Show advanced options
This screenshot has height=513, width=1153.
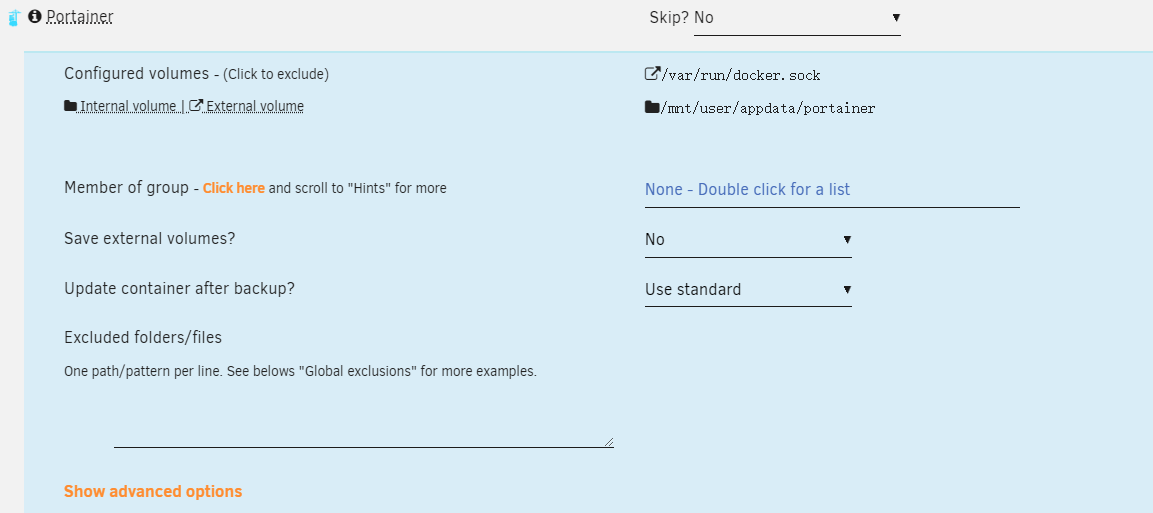point(153,491)
